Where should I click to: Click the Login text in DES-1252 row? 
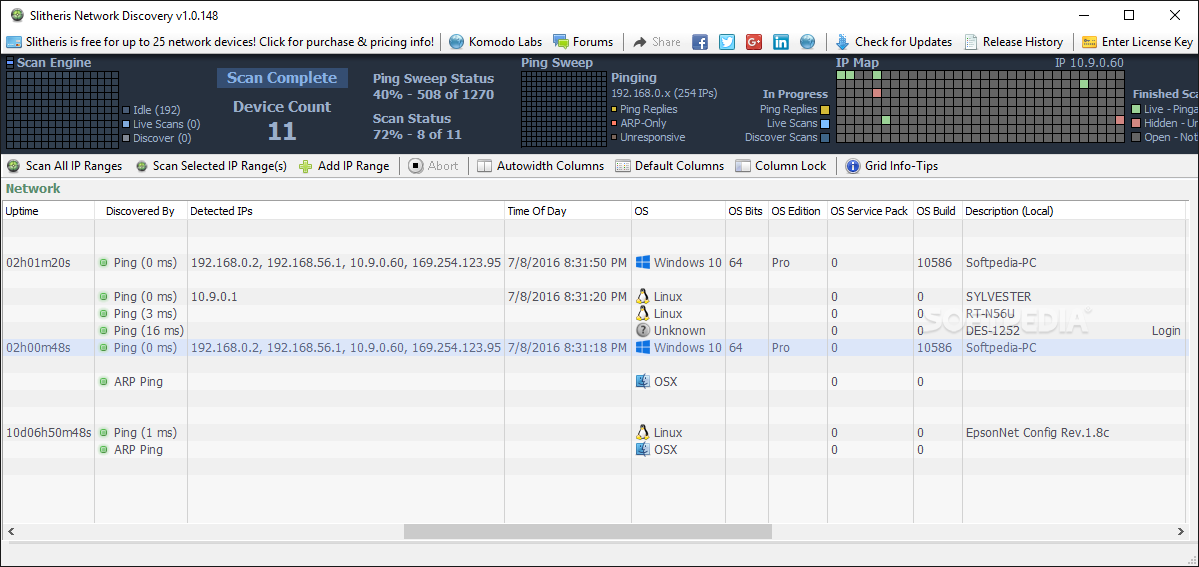(x=1166, y=331)
